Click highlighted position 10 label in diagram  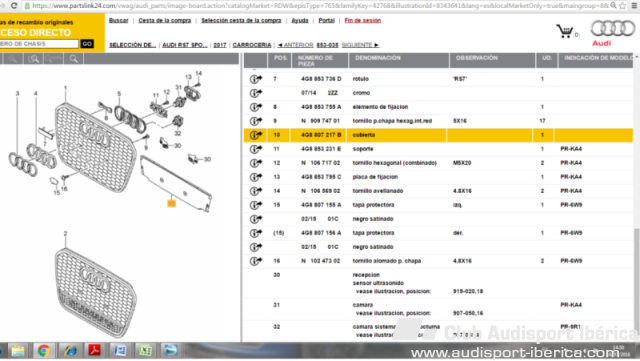tap(171, 203)
